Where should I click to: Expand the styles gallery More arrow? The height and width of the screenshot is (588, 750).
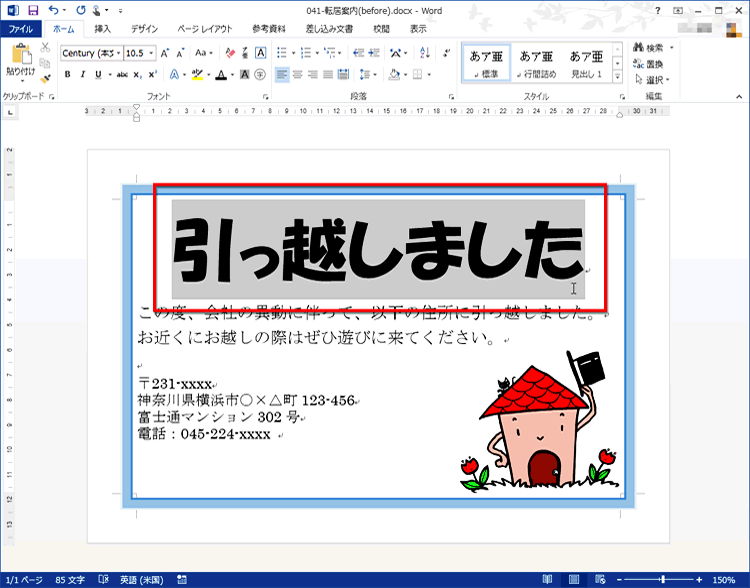pyautogui.click(x=618, y=77)
